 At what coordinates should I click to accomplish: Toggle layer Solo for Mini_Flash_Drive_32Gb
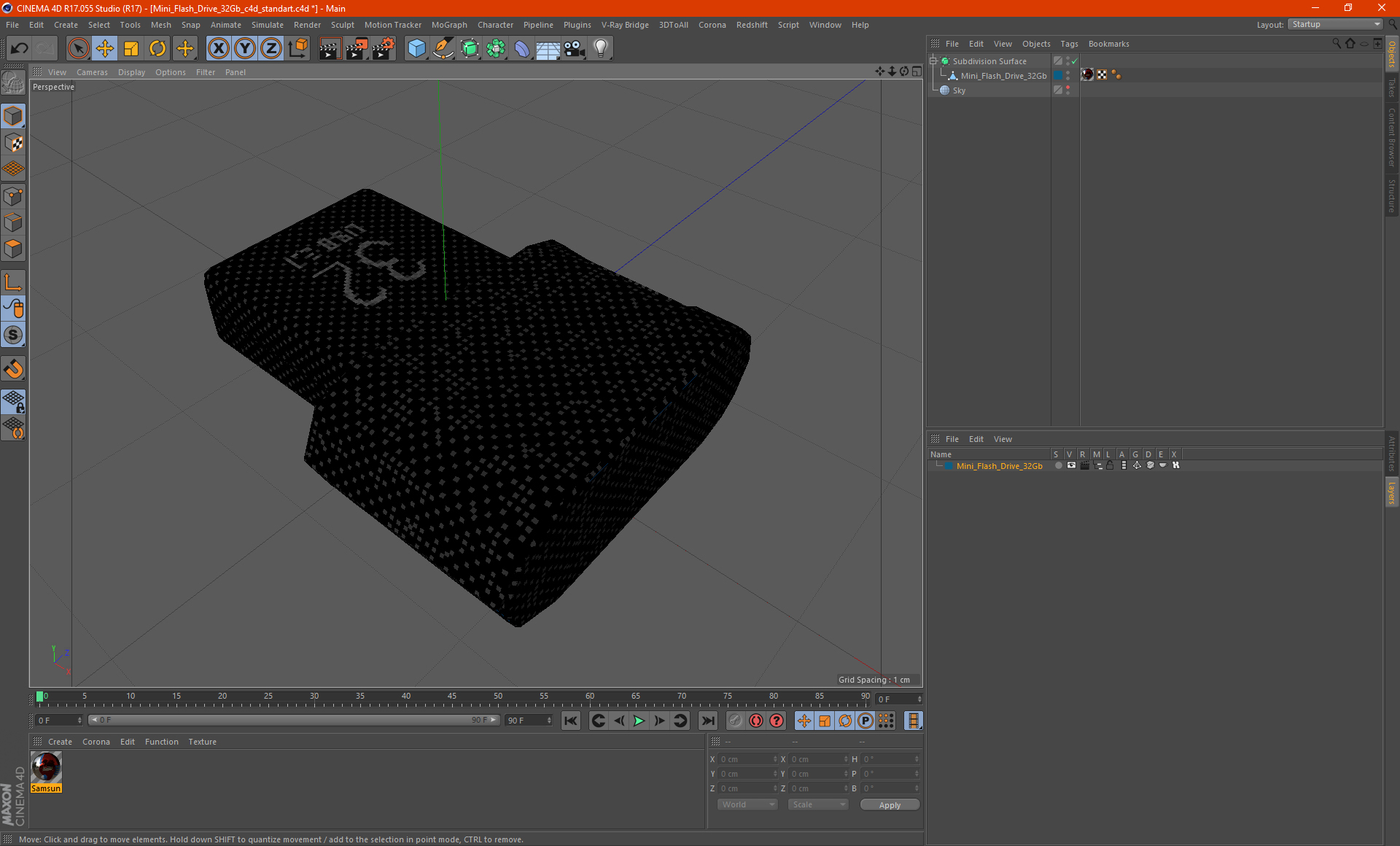(x=1058, y=465)
